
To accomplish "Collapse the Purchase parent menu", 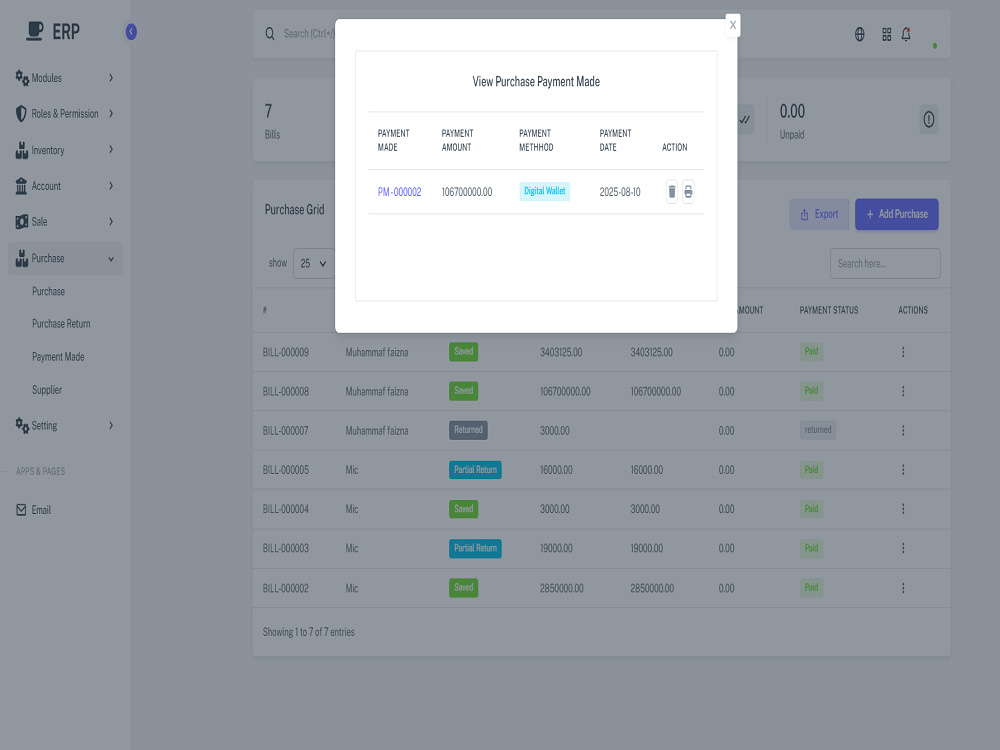I will [x=65, y=258].
